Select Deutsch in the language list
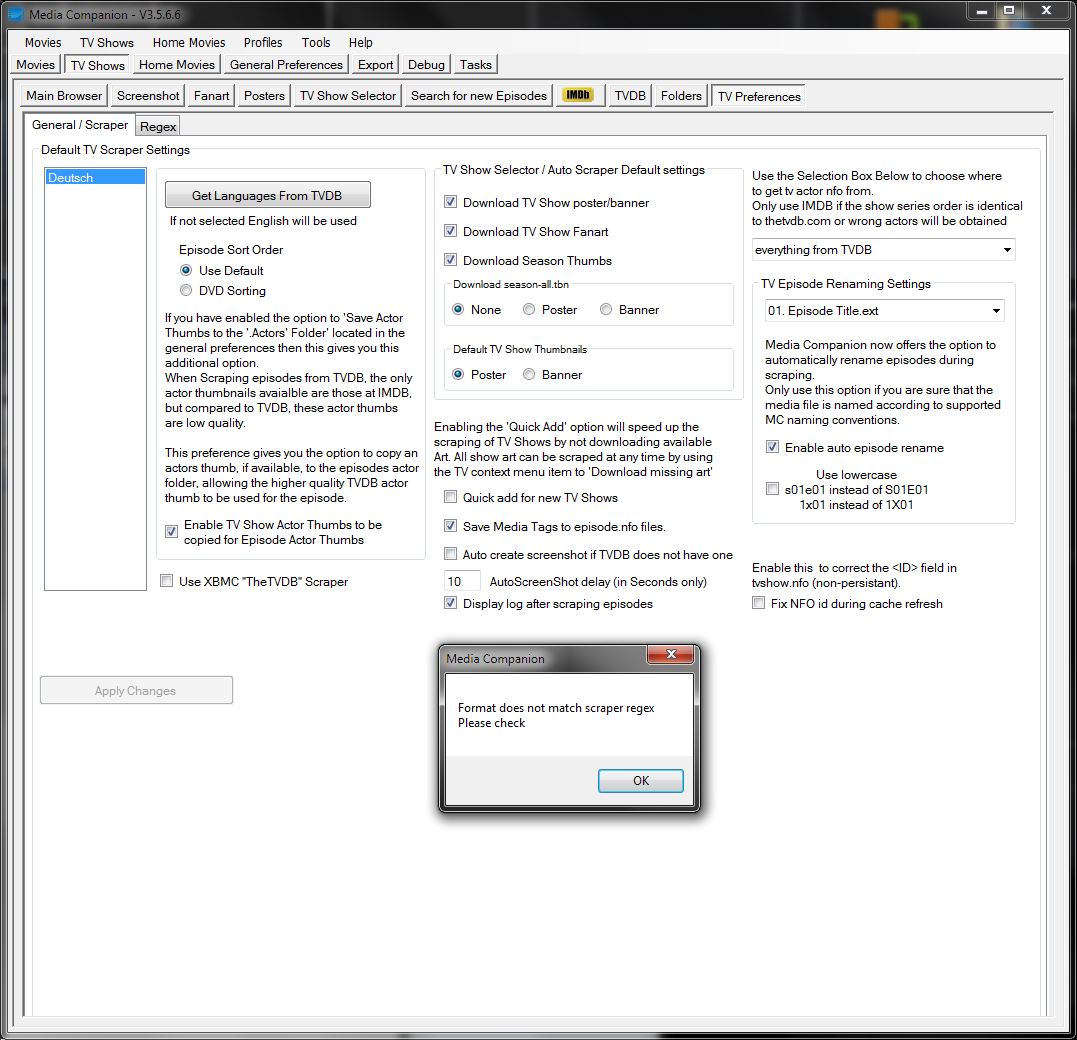1077x1040 pixels. point(95,177)
